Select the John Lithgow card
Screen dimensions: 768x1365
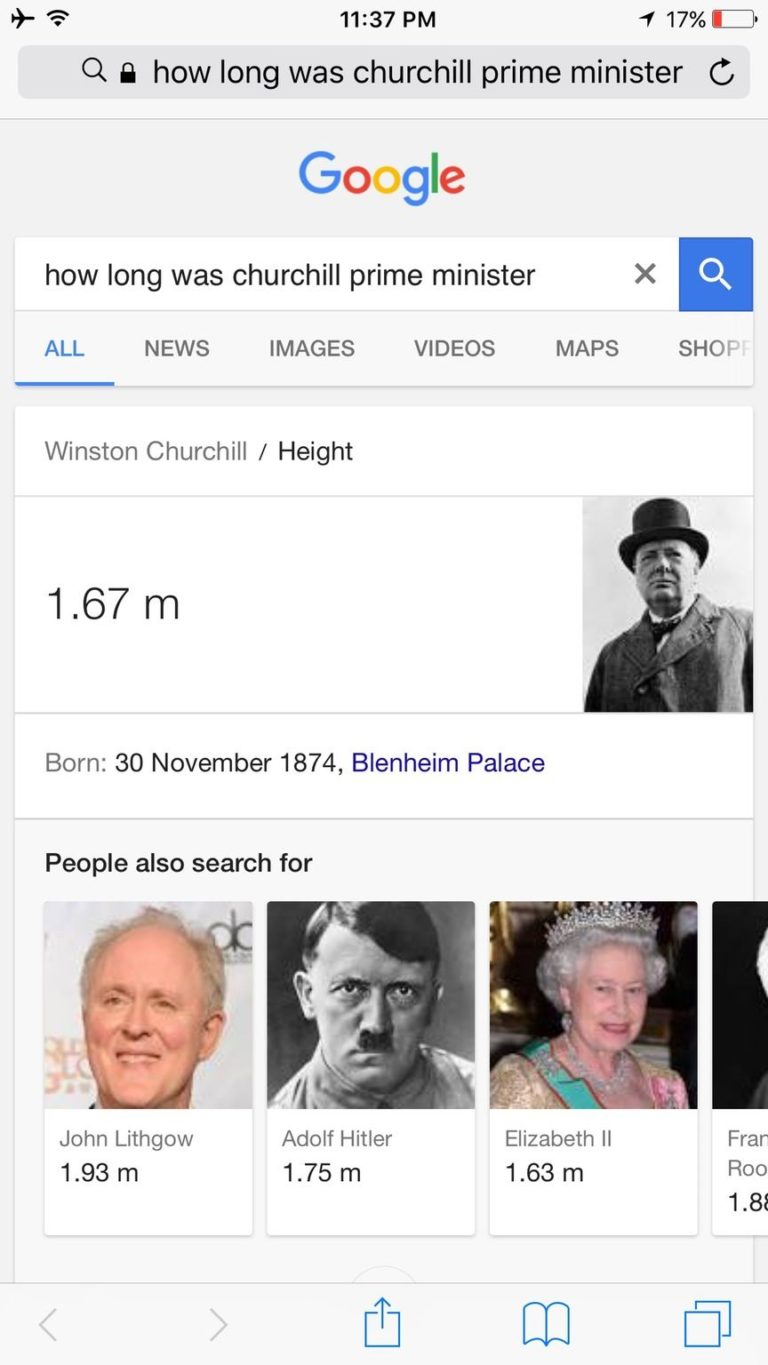(148, 1068)
